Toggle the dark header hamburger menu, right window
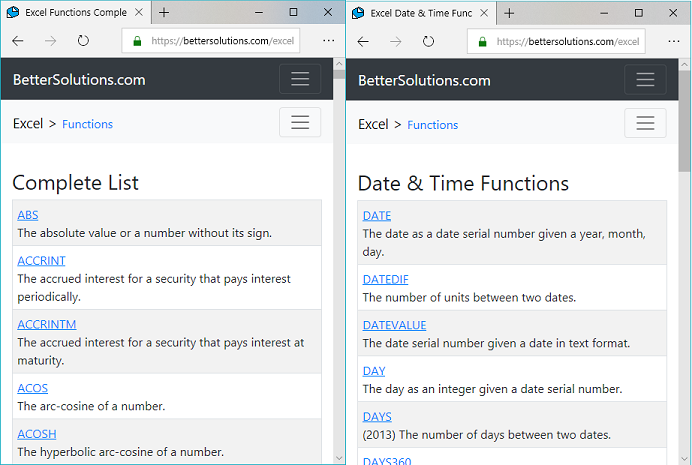Screen dimensions: 692x465 [x=645, y=80]
